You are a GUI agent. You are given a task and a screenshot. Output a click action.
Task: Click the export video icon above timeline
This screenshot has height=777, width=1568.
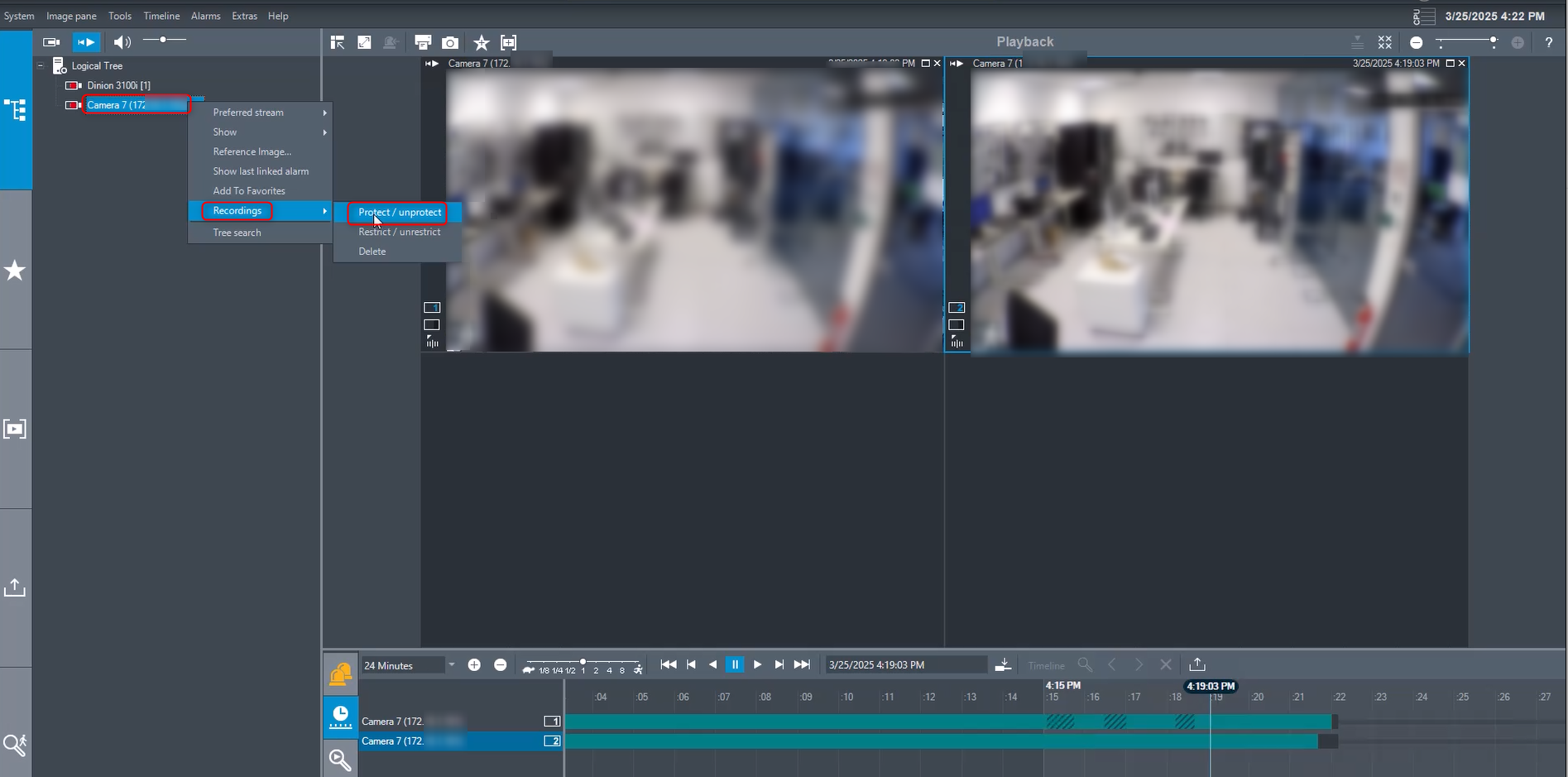click(1197, 664)
